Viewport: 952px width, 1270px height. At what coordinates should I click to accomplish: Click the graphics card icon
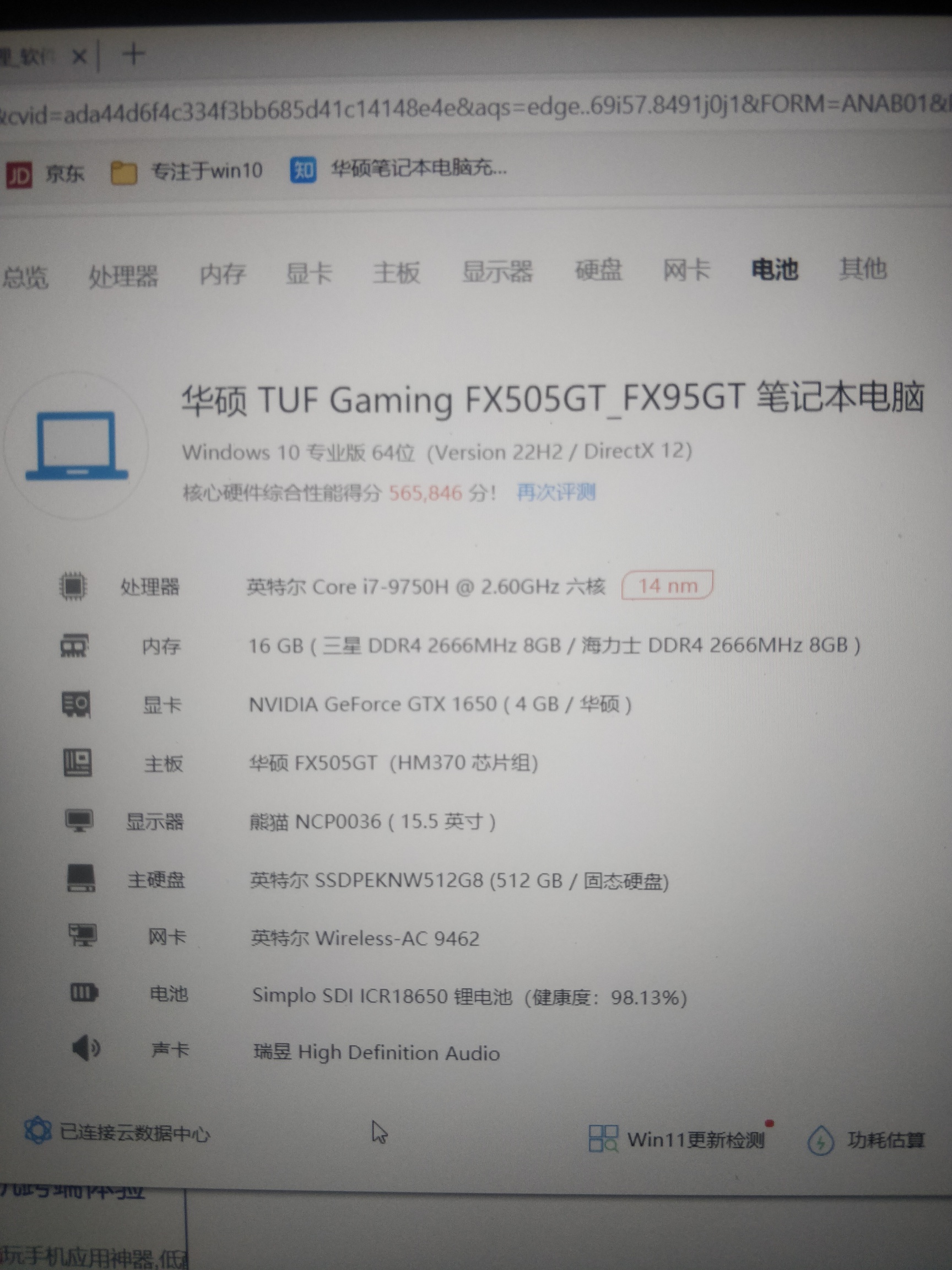click(75, 704)
